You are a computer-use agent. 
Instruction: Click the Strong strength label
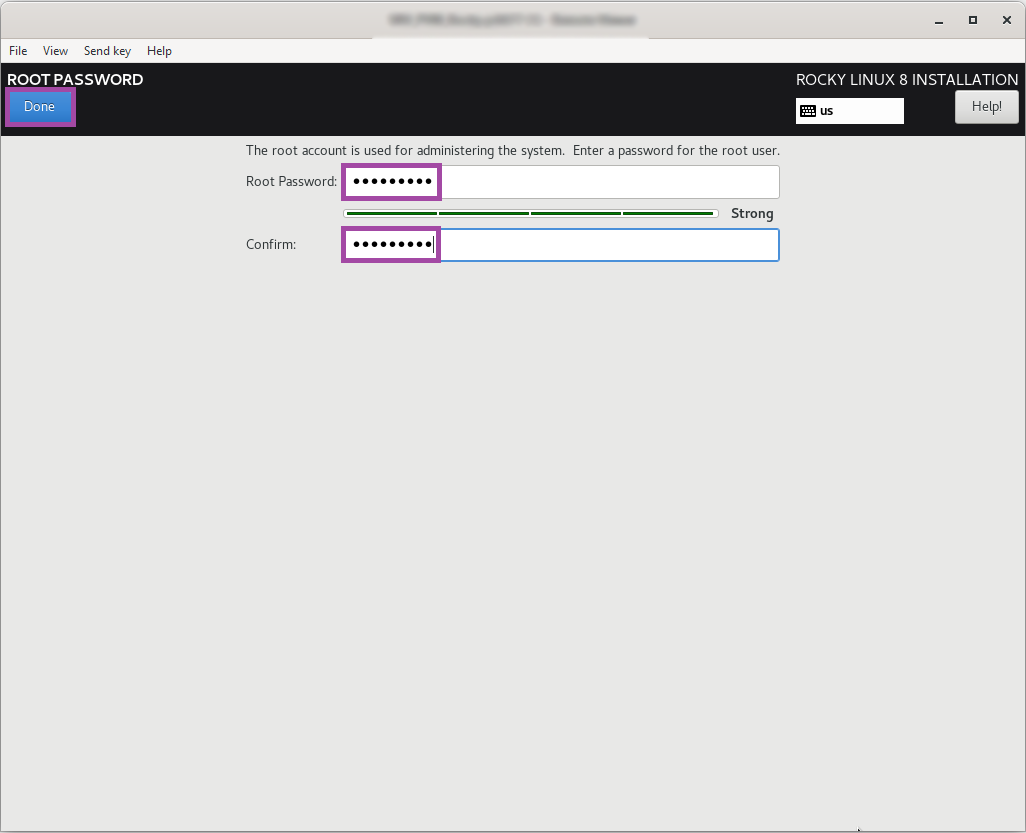click(x=752, y=213)
